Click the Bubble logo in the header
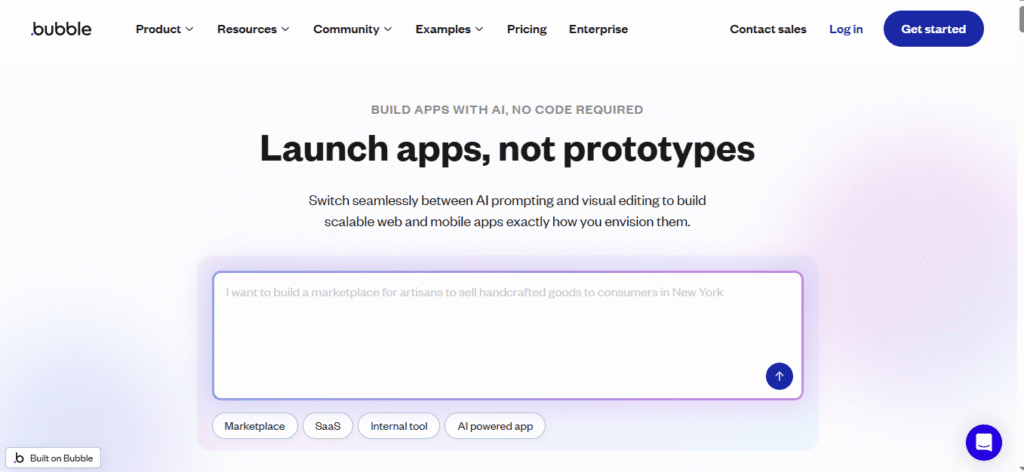The width and height of the screenshot is (1024, 472). 61,29
